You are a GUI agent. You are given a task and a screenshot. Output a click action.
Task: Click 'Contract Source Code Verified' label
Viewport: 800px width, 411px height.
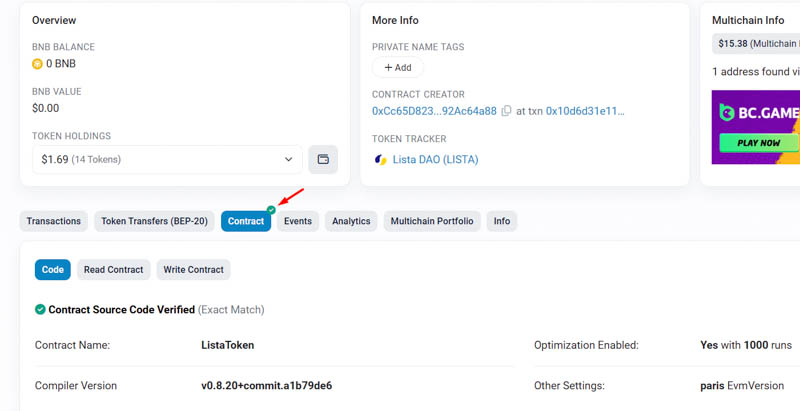[x=121, y=310]
